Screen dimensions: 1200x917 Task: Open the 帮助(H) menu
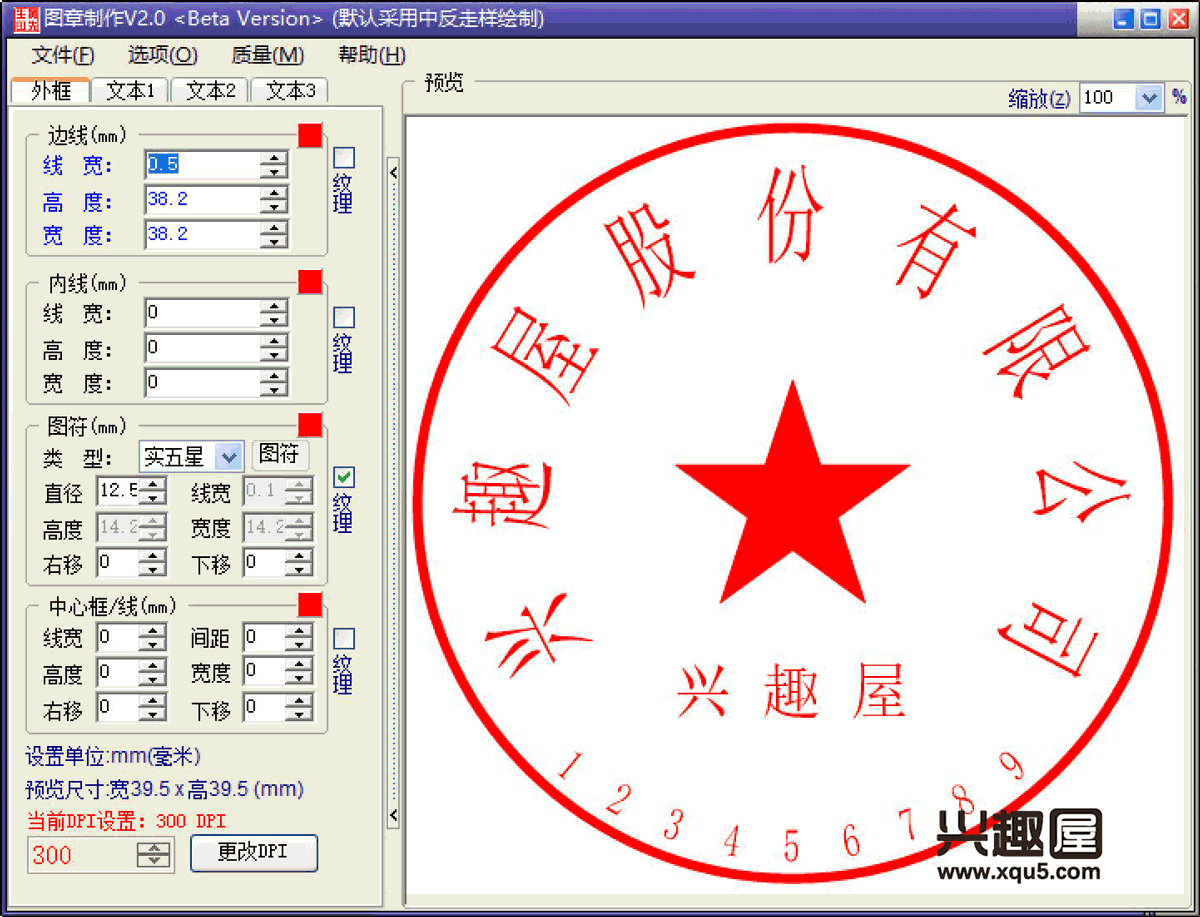coord(372,56)
